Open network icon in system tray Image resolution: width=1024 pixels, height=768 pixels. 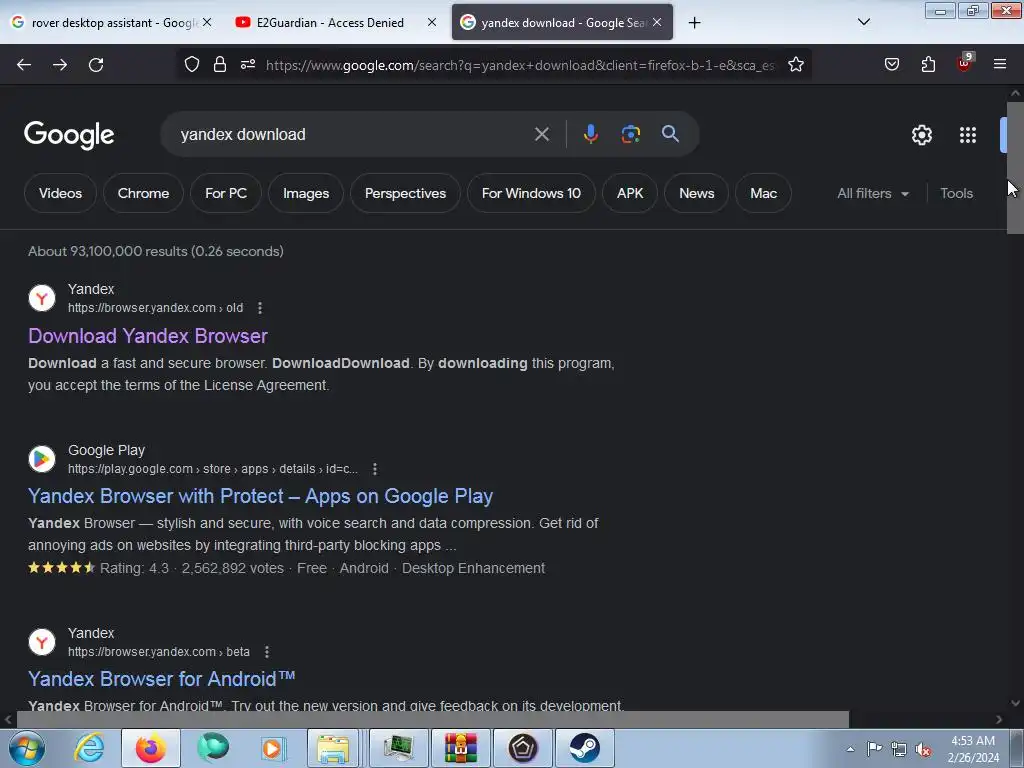tap(899, 749)
